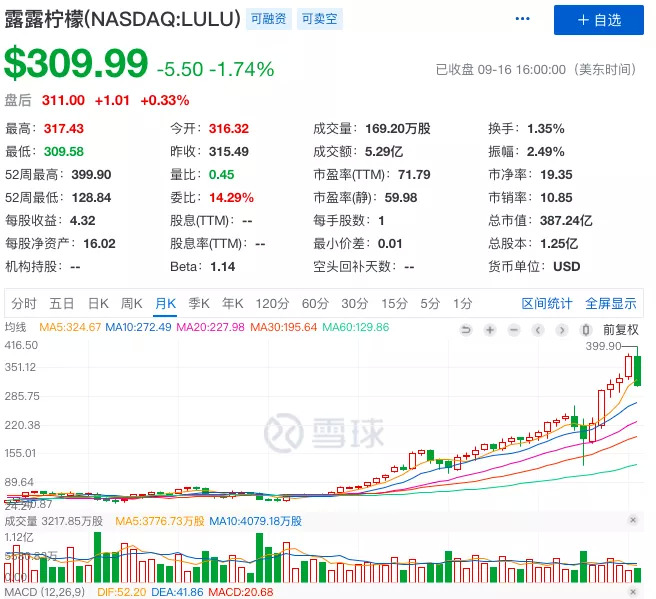Click the volume MA5:3776.73万股 label
Image resolution: width=656 pixels, height=599 pixels.
(160, 521)
